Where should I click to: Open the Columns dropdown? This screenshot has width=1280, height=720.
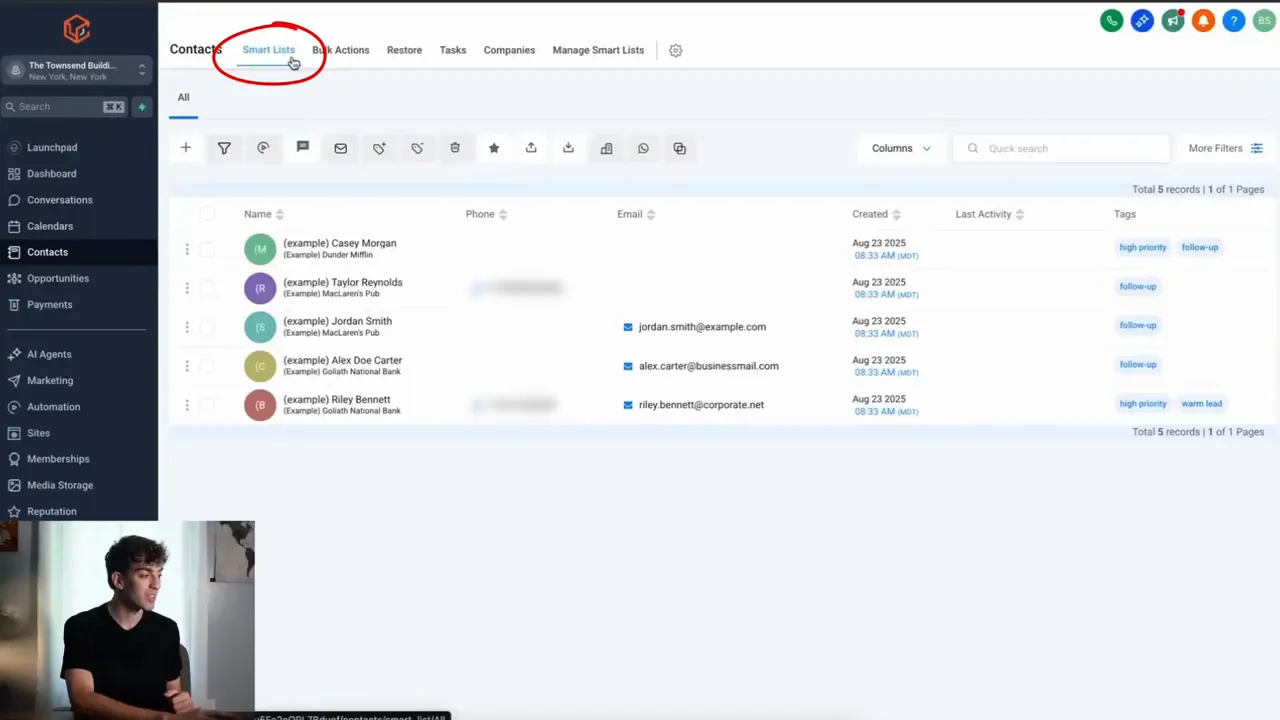(x=899, y=148)
